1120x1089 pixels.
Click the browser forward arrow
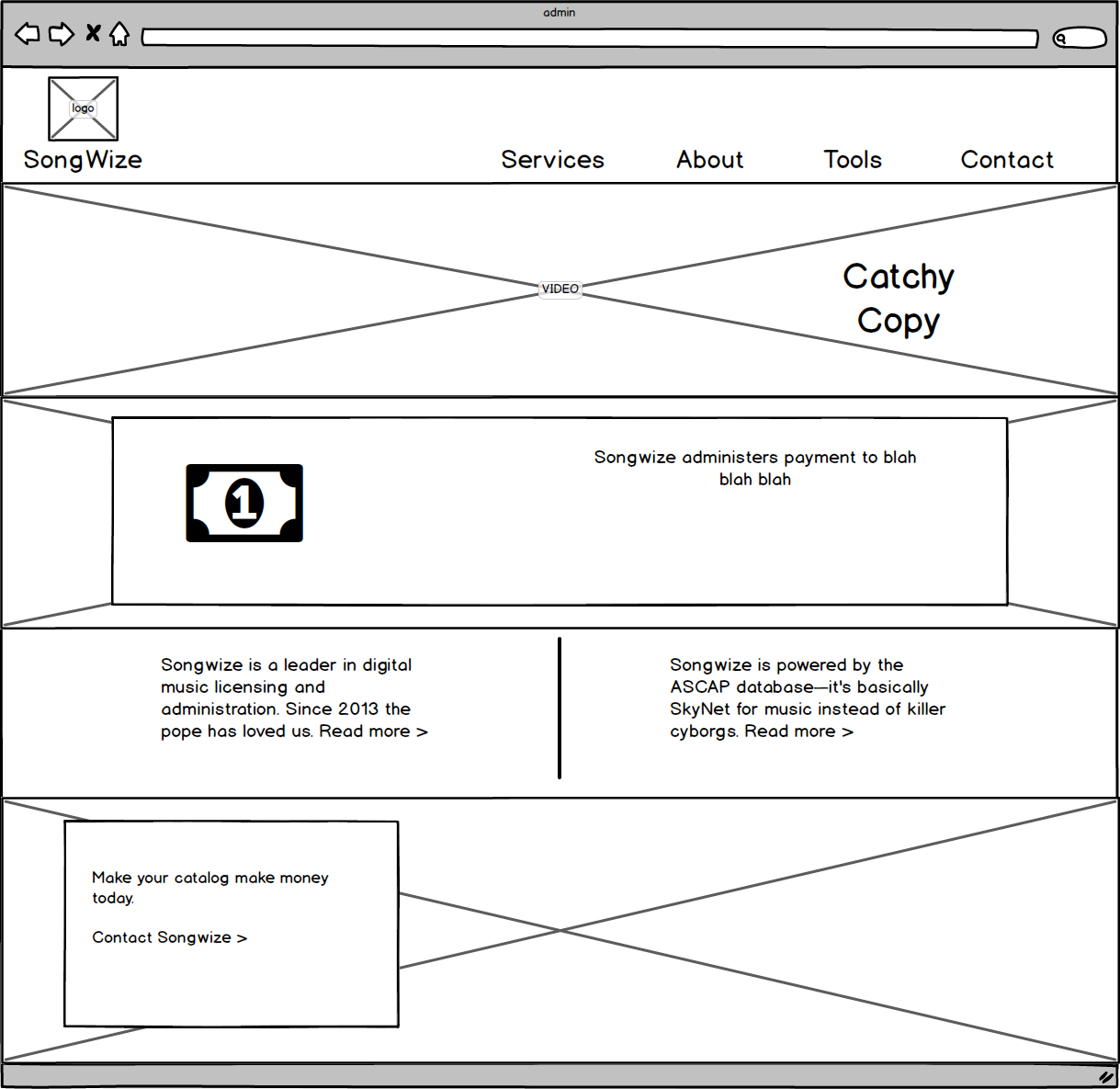coord(62,35)
